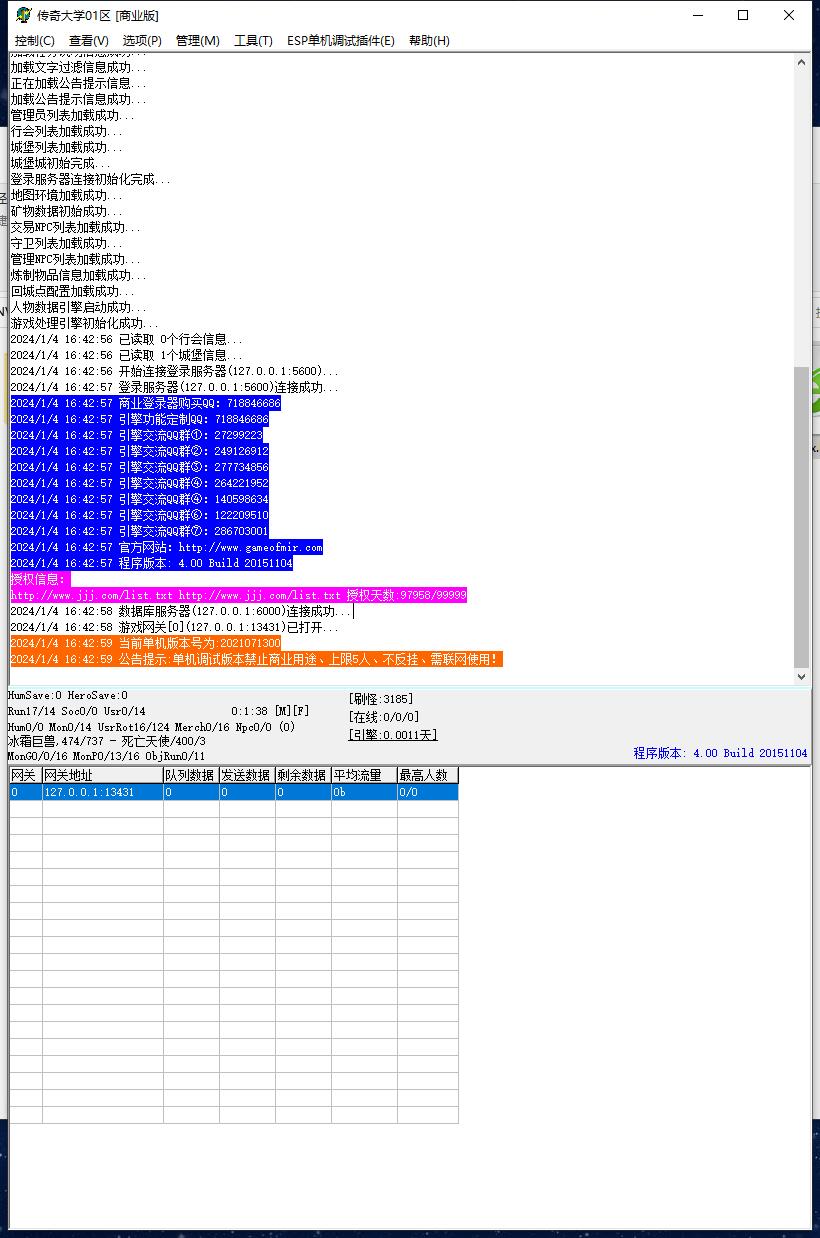Click the 官方网站 gameofmir.com log line
This screenshot has width=820, height=1238.
point(167,547)
